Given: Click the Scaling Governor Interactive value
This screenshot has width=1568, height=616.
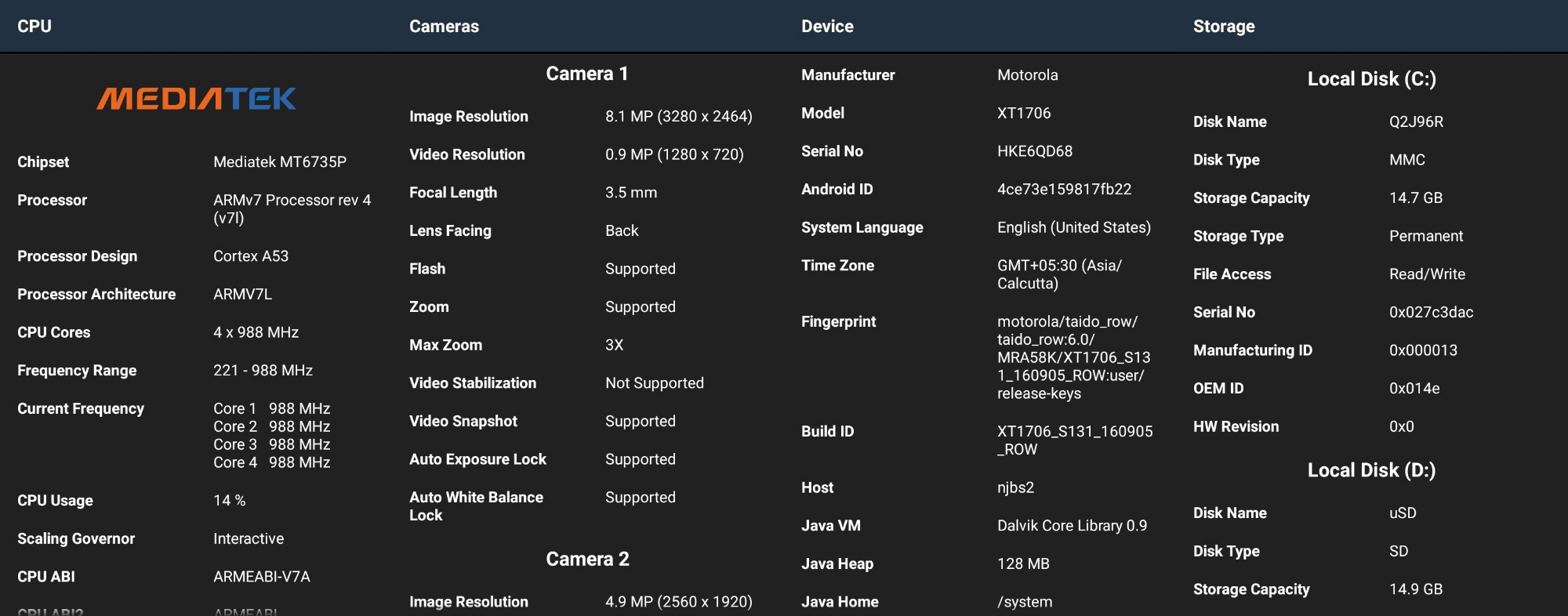Looking at the screenshot, I should click(x=249, y=538).
